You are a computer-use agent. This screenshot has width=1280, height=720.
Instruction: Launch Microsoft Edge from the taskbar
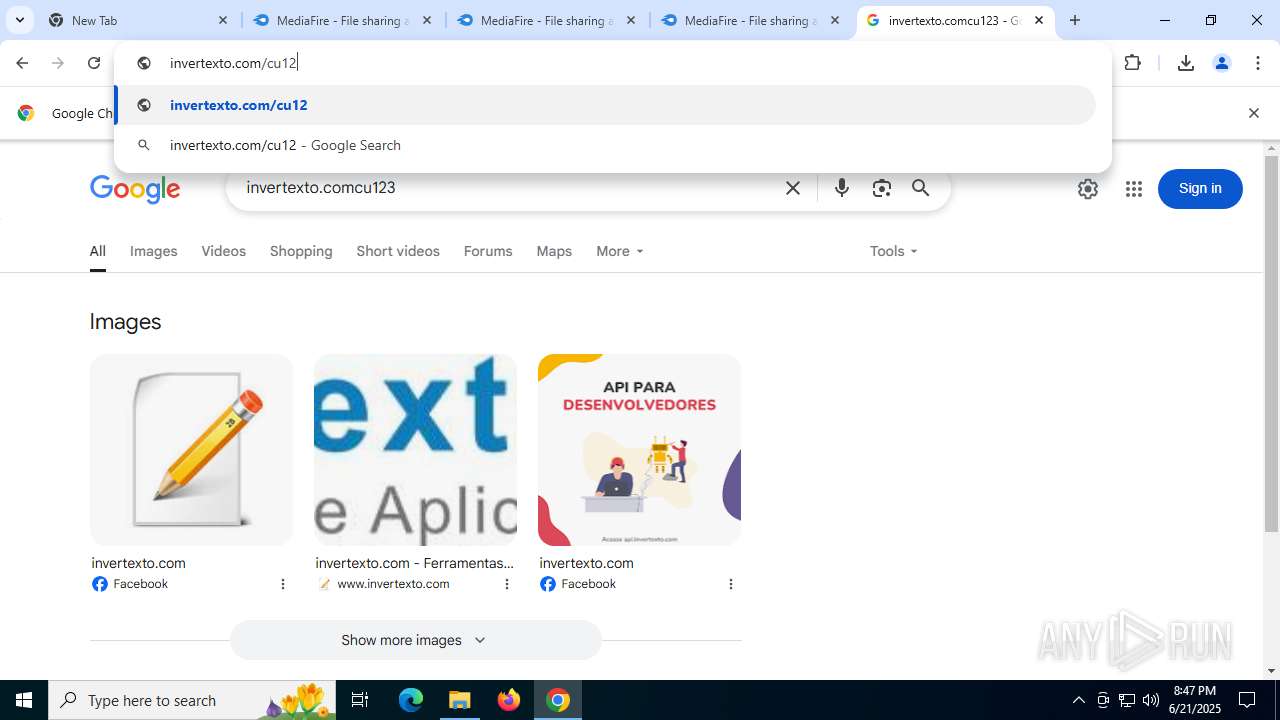(411, 700)
